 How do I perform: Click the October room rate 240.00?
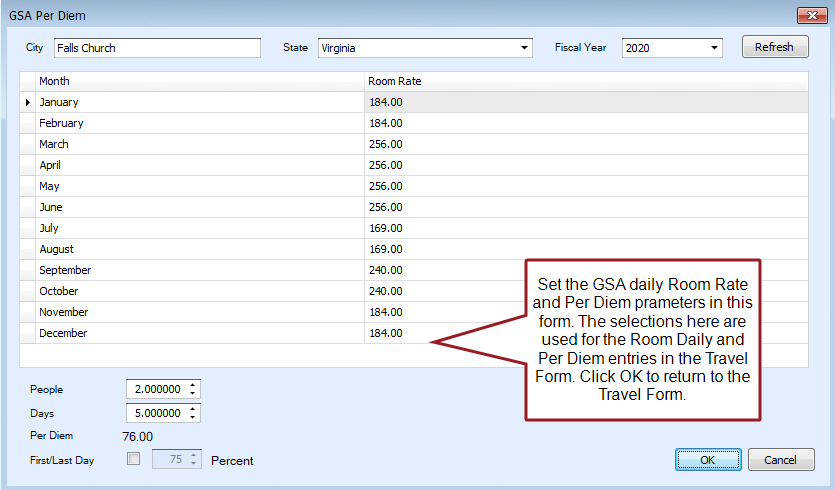coord(386,291)
